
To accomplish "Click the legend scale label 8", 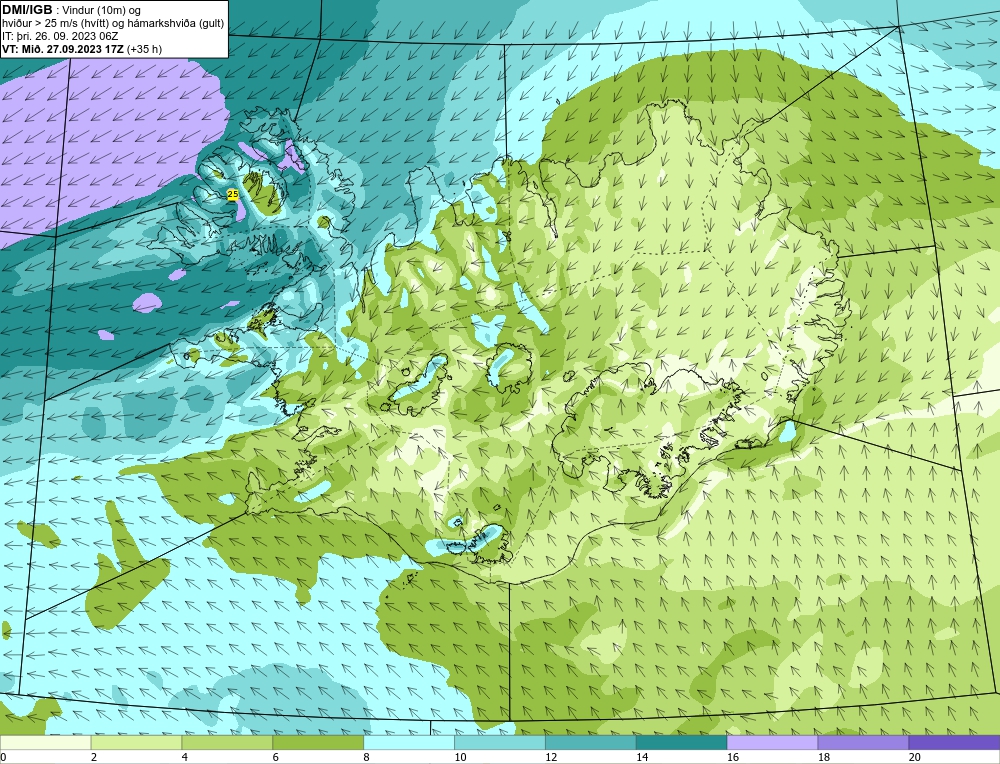I will click(367, 757).
